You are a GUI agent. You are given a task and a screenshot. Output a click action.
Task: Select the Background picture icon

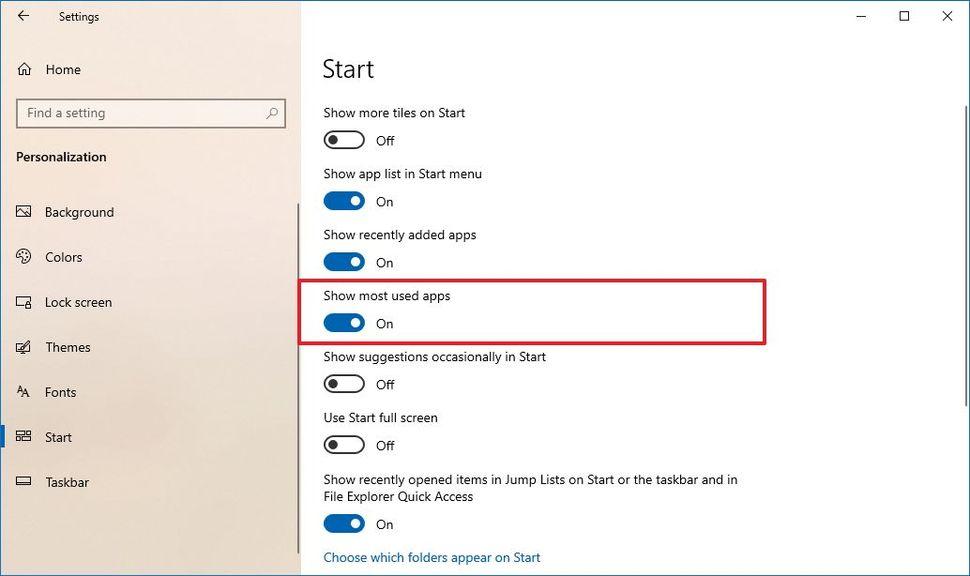pyautogui.click(x=24, y=212)
